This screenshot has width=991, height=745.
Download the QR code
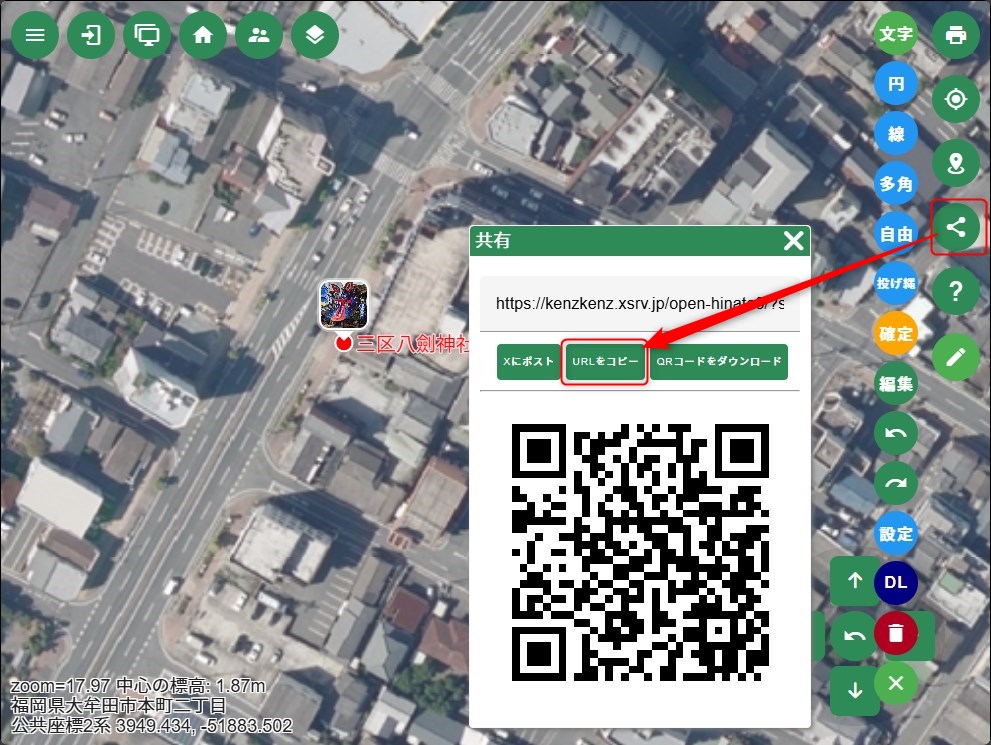click(x=718, y=362)
